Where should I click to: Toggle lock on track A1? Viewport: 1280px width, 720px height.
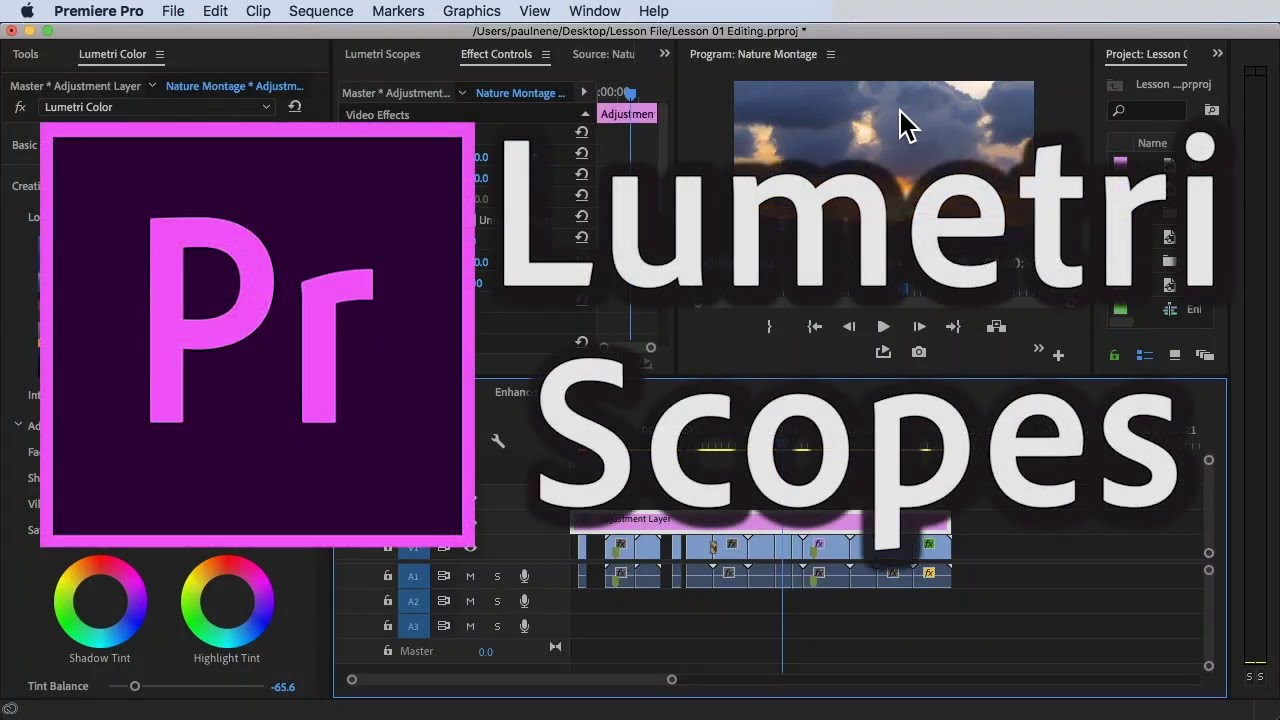click(388, 576)
